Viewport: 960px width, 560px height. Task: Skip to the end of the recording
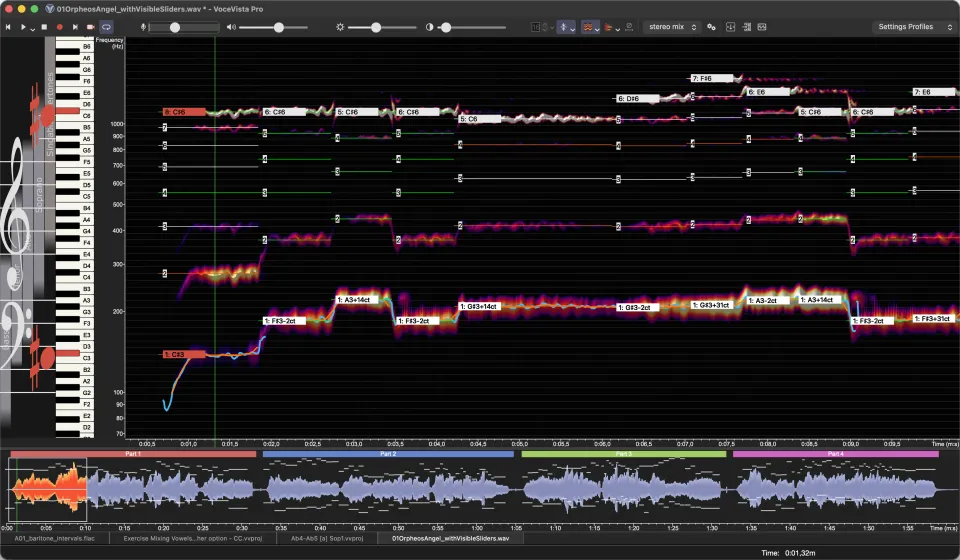coord(75,27)
